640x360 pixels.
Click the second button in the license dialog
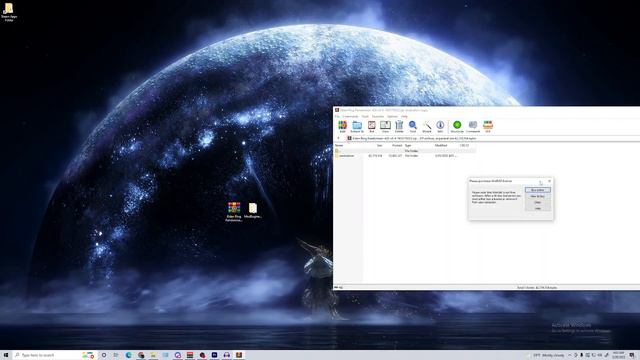538,196
